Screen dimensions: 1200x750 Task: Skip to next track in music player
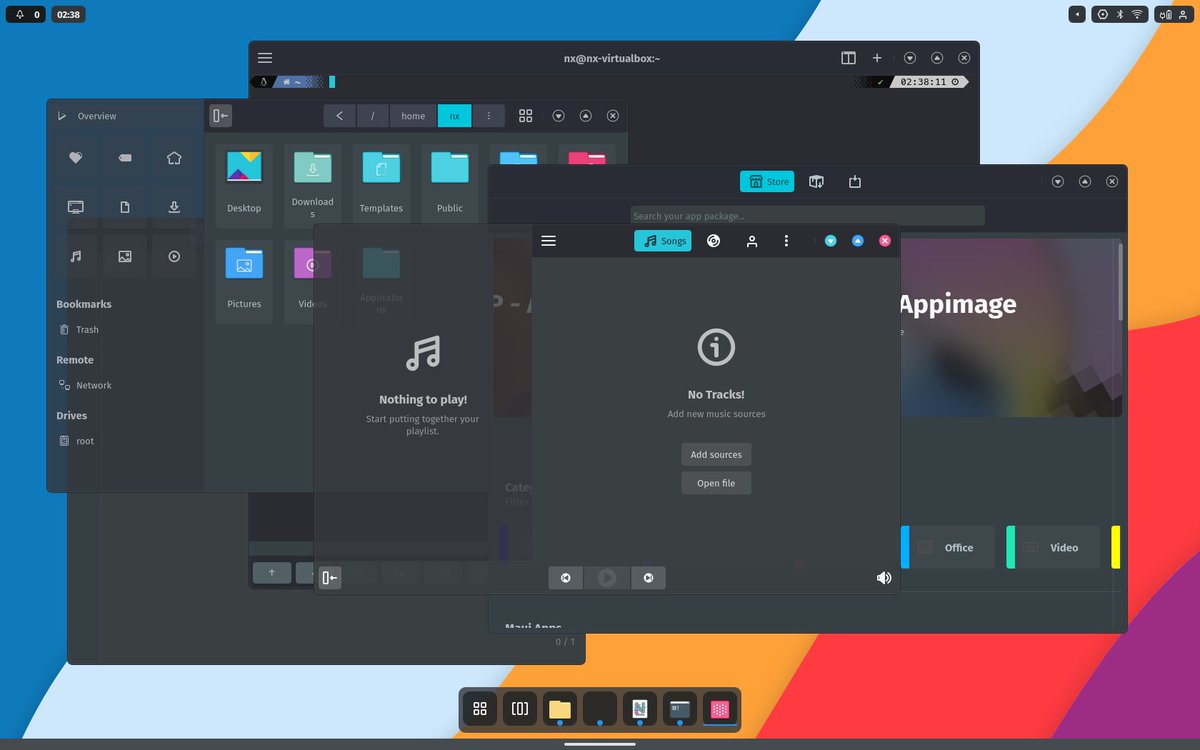pyautogui.click(x=648, y=578)
